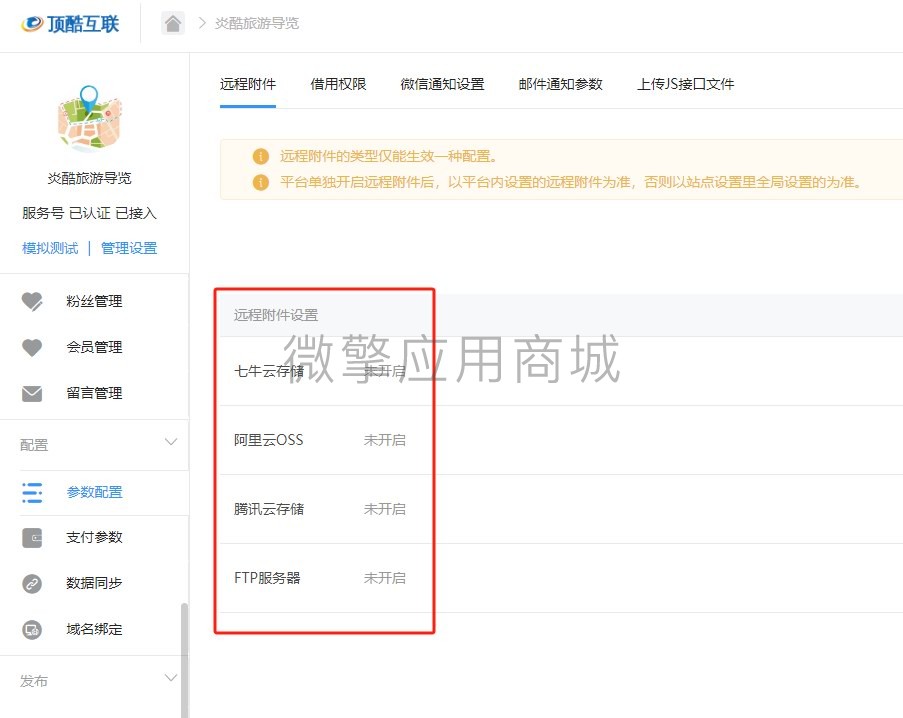Open the 微信通知设置 tab

click(442, 84)
